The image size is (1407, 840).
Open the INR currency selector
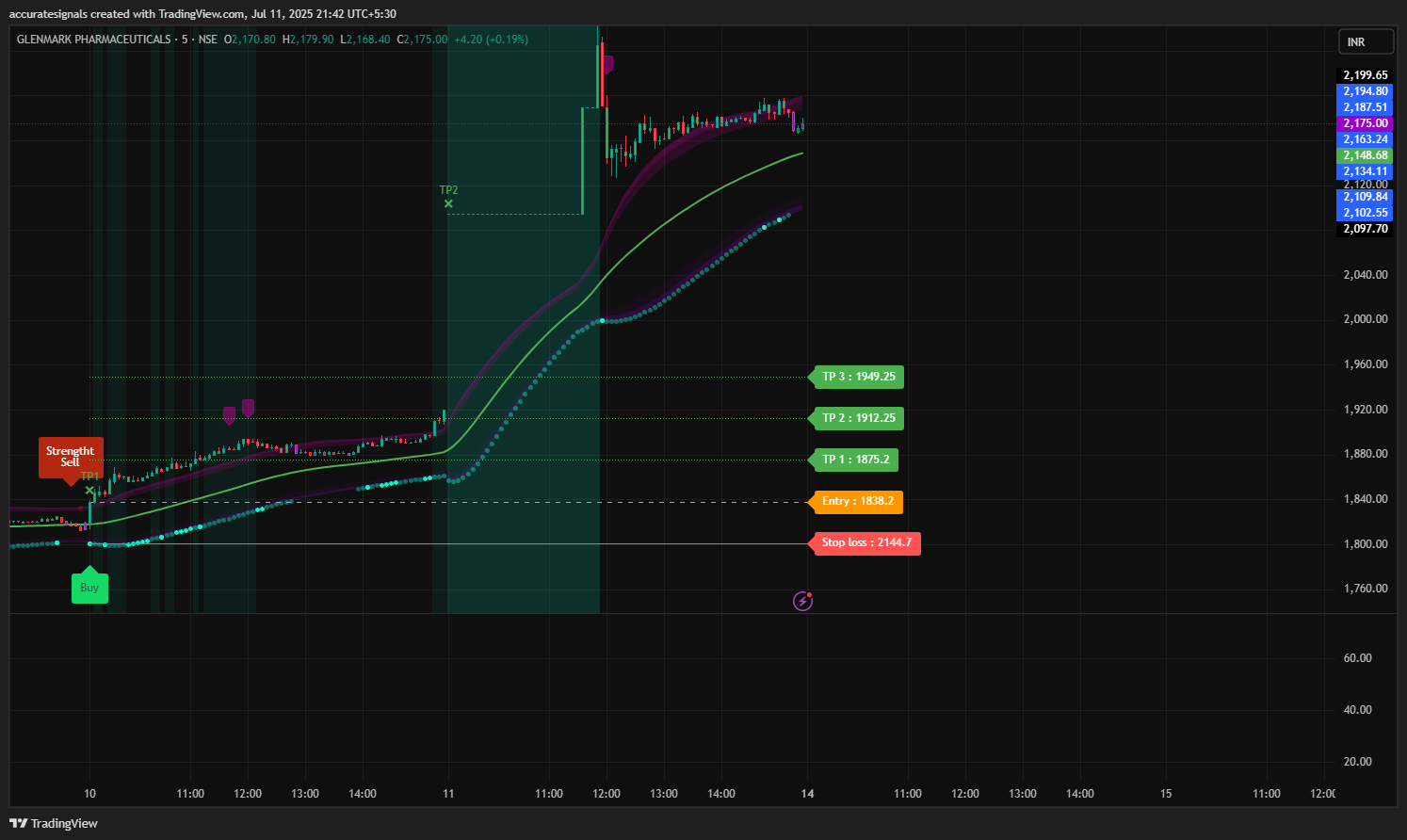pyautogui.click(x=1366, y=41)
